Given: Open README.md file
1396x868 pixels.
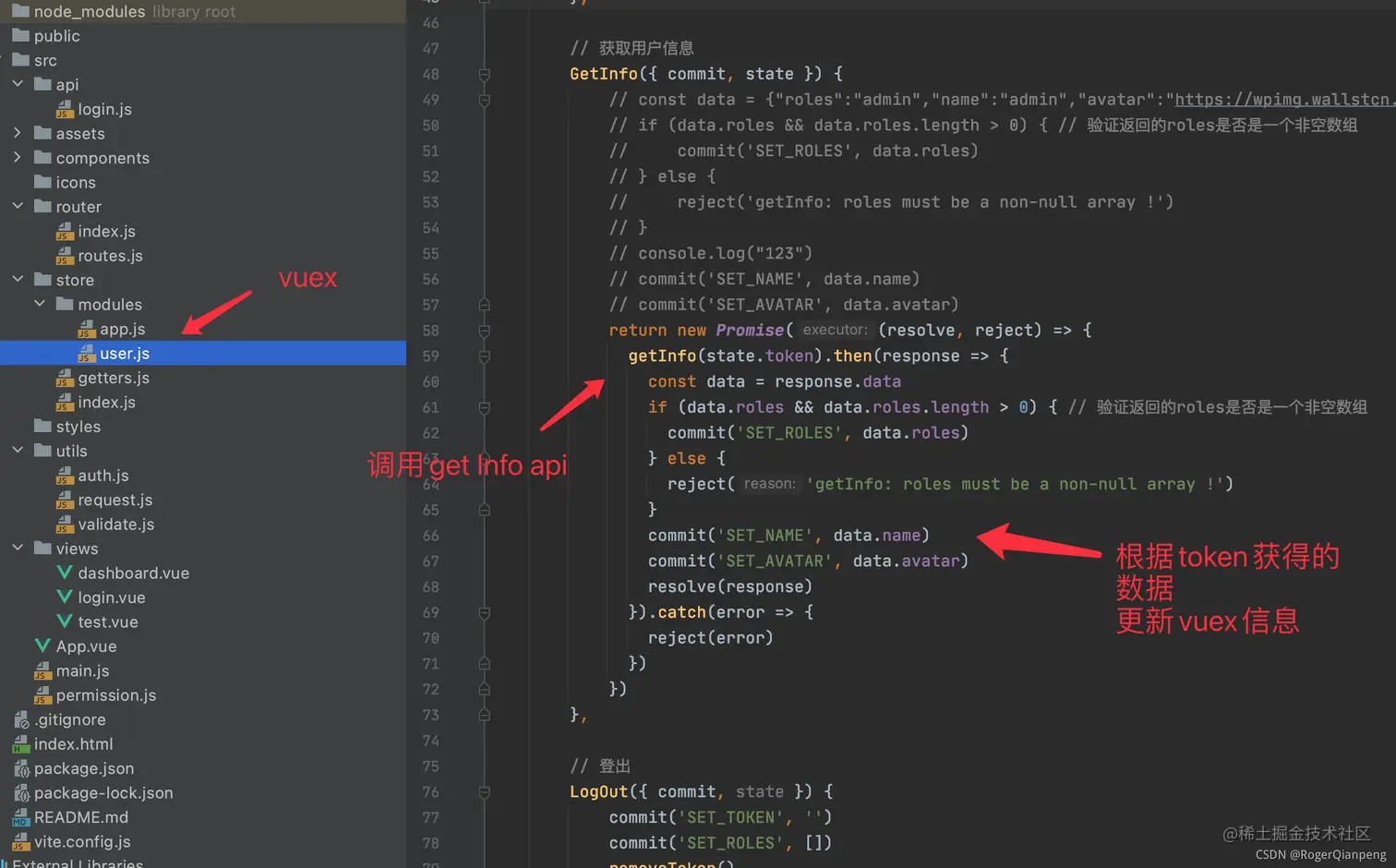Looking at the screenshot, I should pos(81,817).
